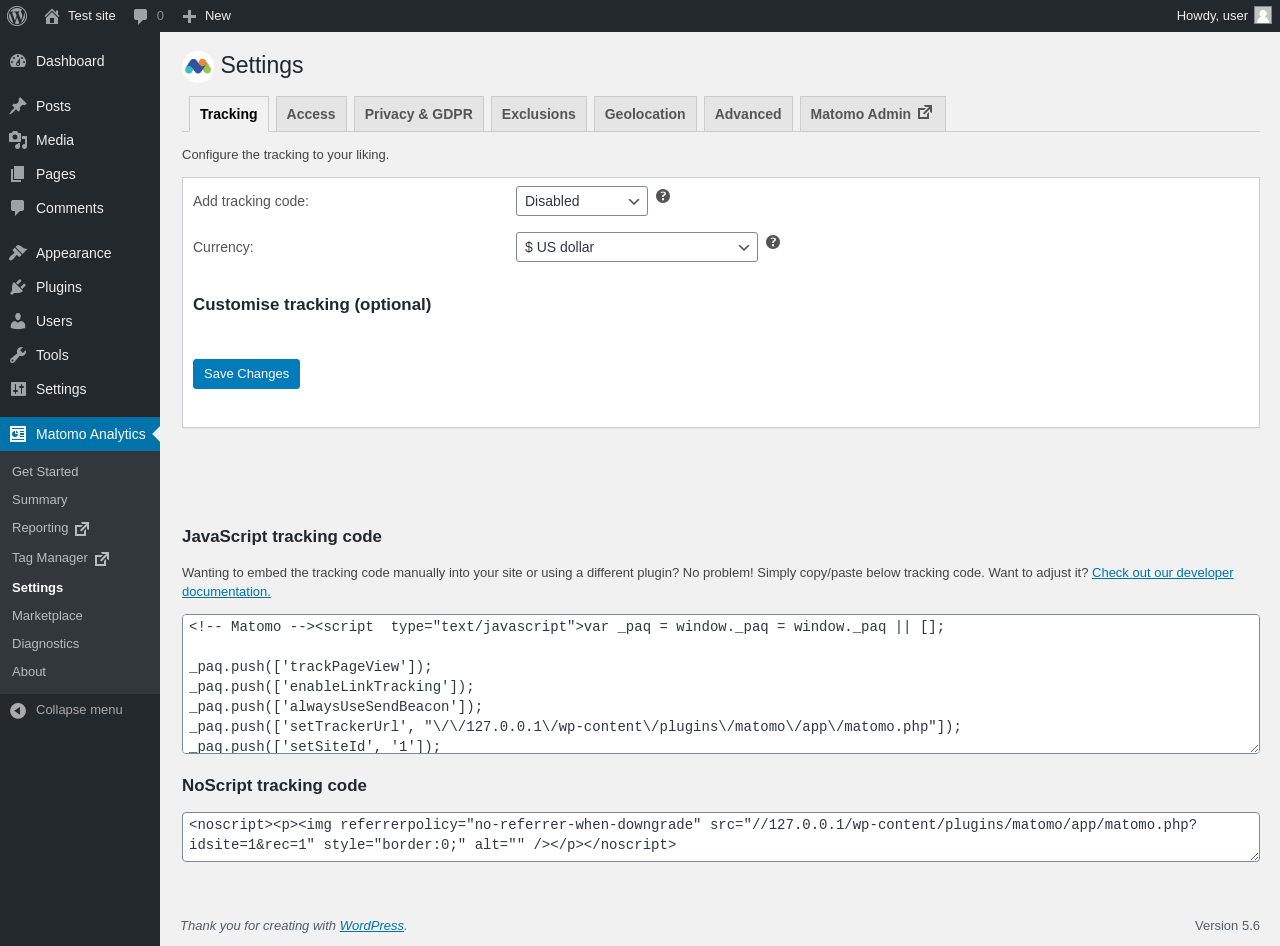
Task: Switch to the Privacy & GDPR tab
Action: [418, 114]
